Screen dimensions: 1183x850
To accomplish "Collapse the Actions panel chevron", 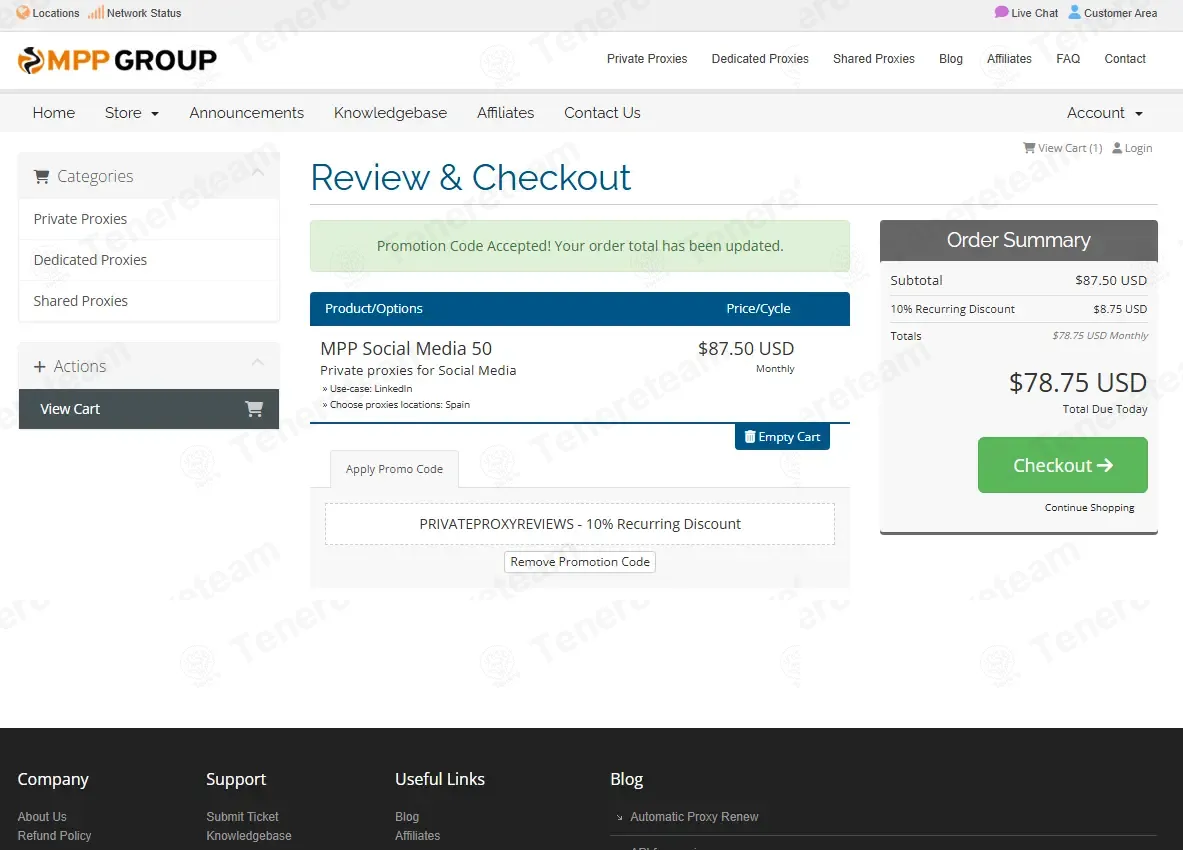I will (257, 363).
